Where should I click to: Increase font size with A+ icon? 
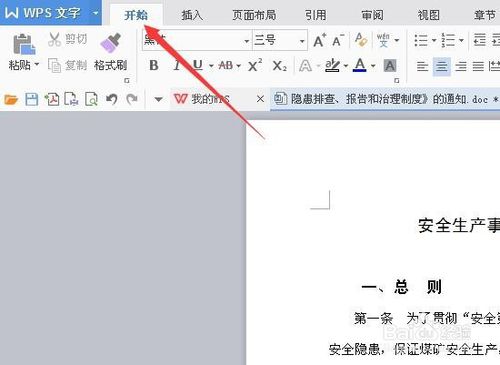click(320, 40)
